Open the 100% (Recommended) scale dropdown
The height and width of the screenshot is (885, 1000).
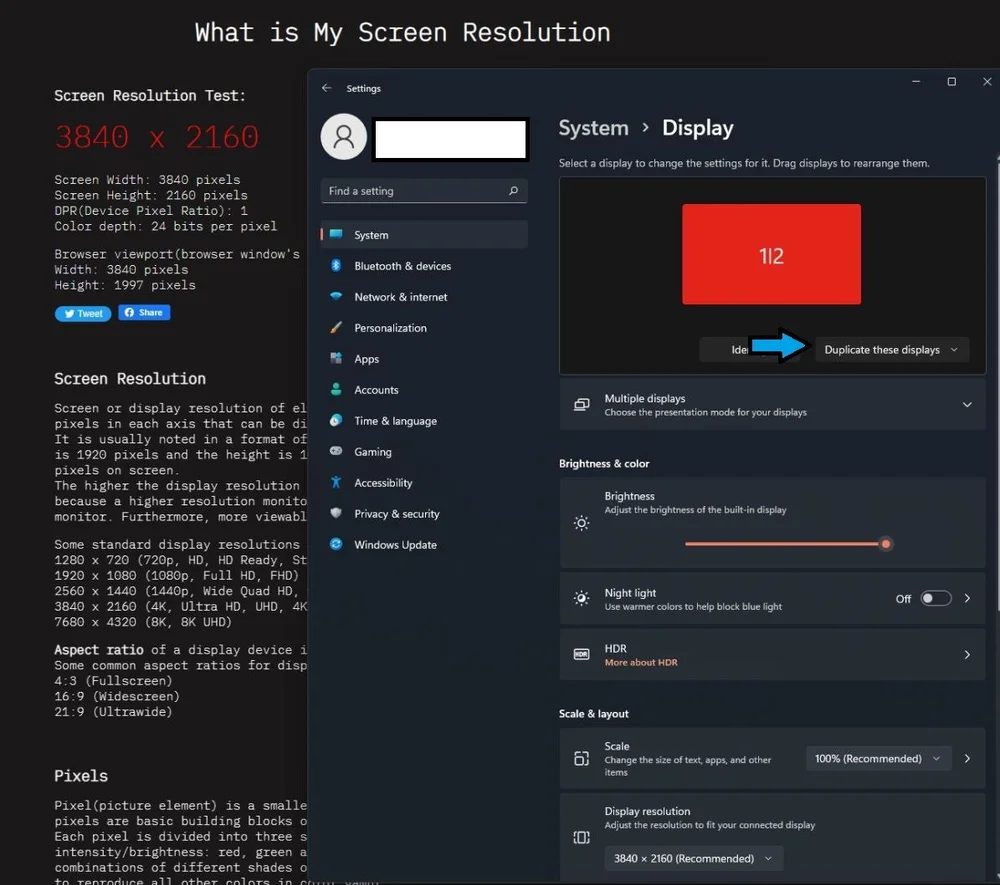point(878,758)
